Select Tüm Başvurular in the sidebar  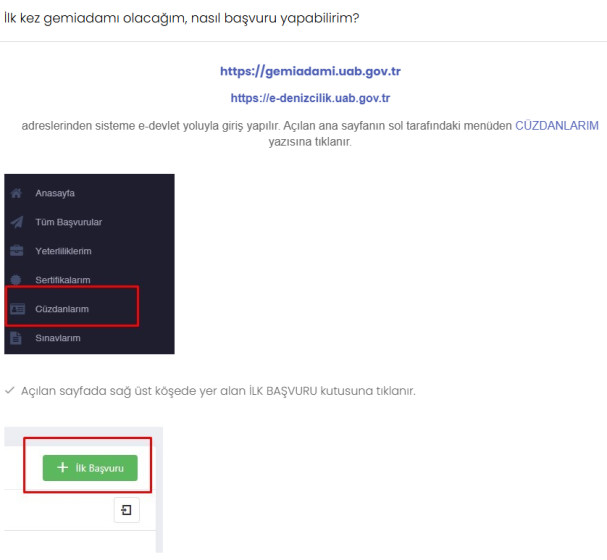tap(68, 222)
